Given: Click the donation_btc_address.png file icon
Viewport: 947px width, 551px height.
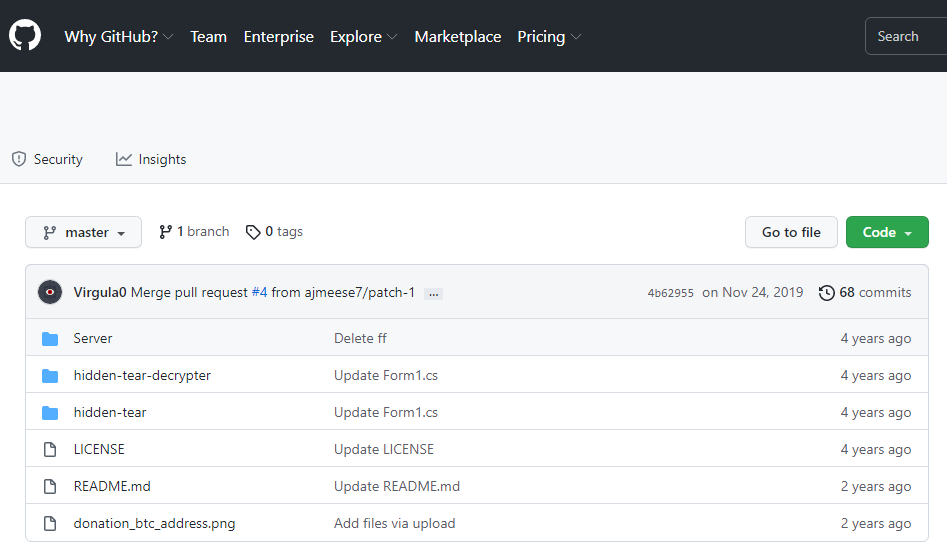Looking at the screenshot, I should [50, 523].
